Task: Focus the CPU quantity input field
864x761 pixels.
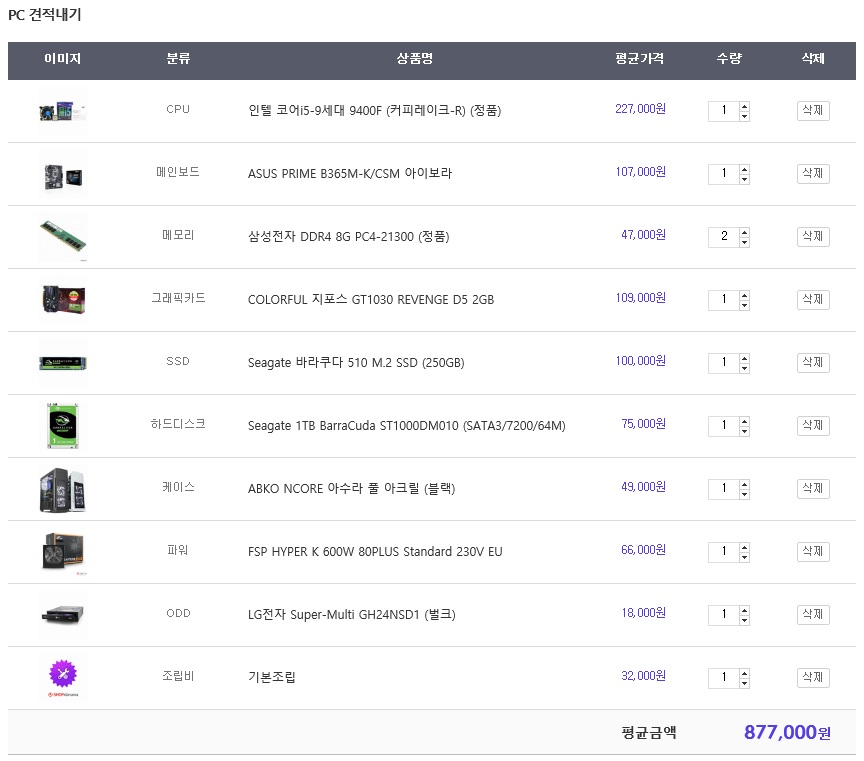Action: point(723,111)
